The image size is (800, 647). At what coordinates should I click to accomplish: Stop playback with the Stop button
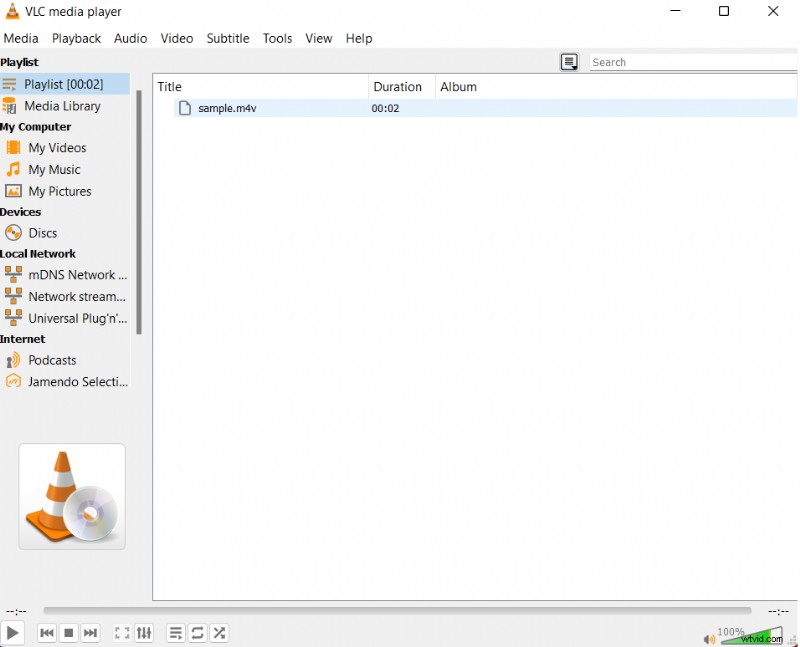click(x=69, y=633)
